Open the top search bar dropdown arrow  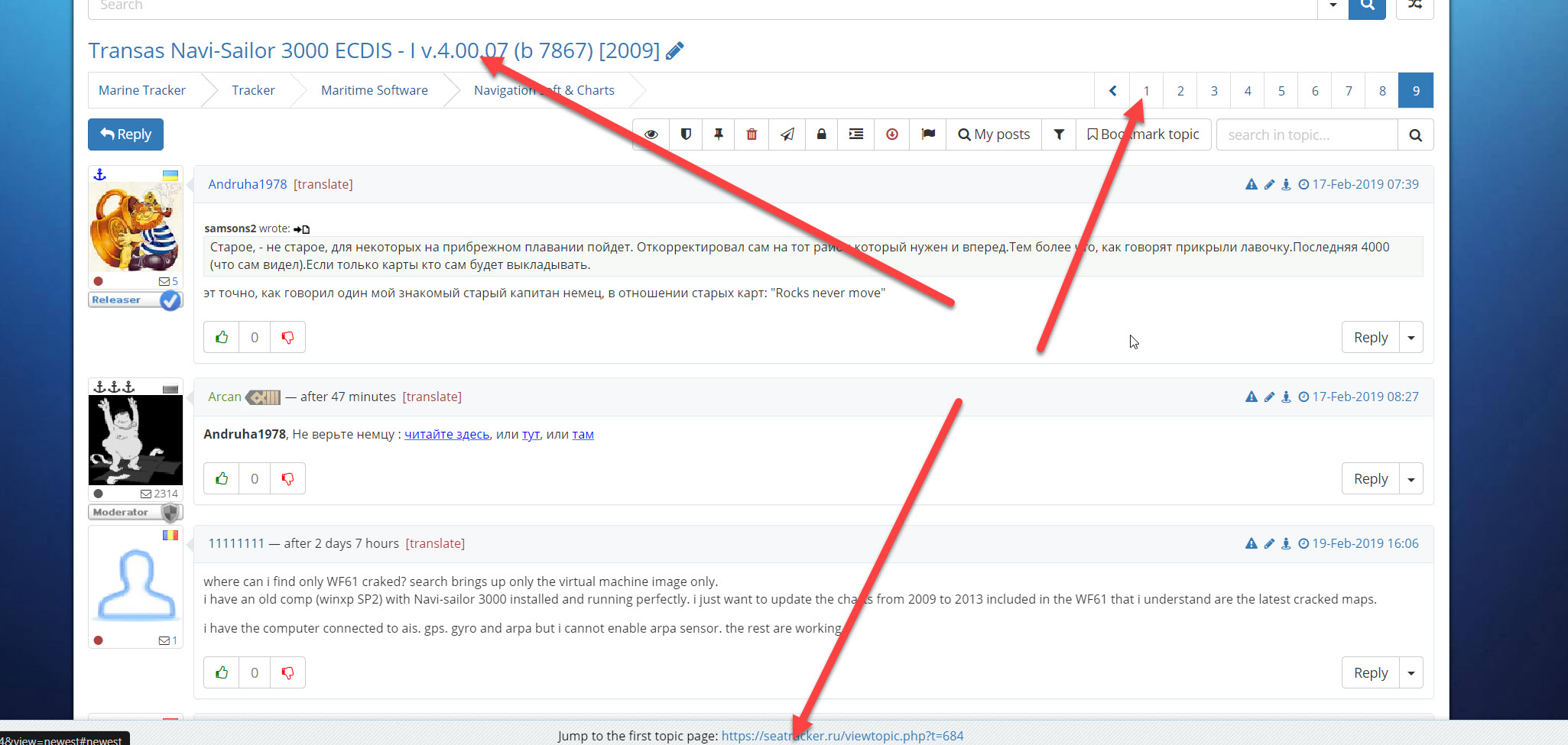click(1333, 5)
